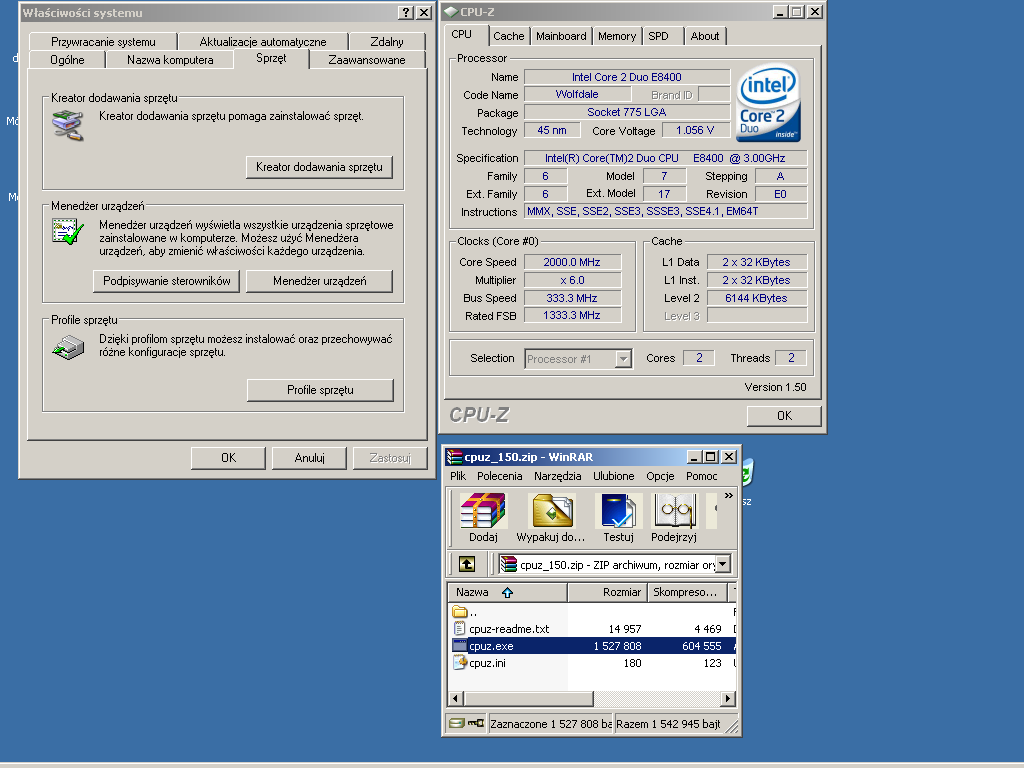
Task: Click recycle bin icon behind WinRAR window
Action: 748,472
